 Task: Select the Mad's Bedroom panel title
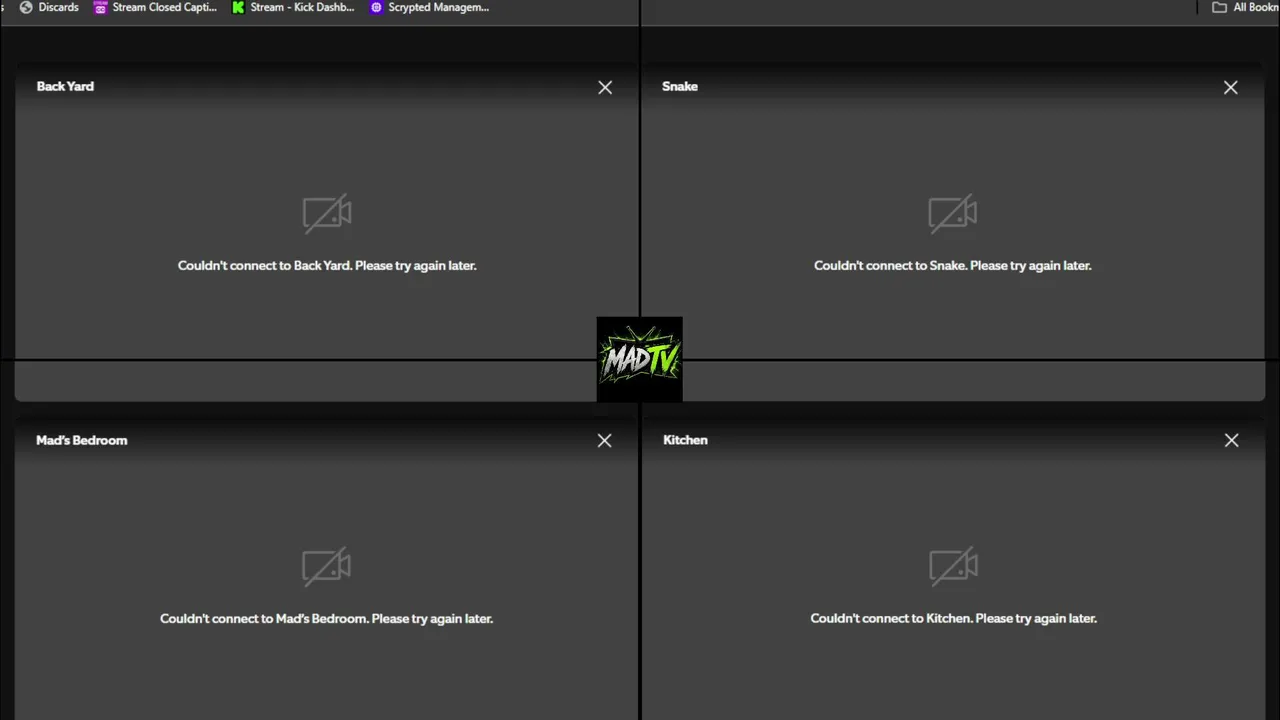(x=82, y=440)
